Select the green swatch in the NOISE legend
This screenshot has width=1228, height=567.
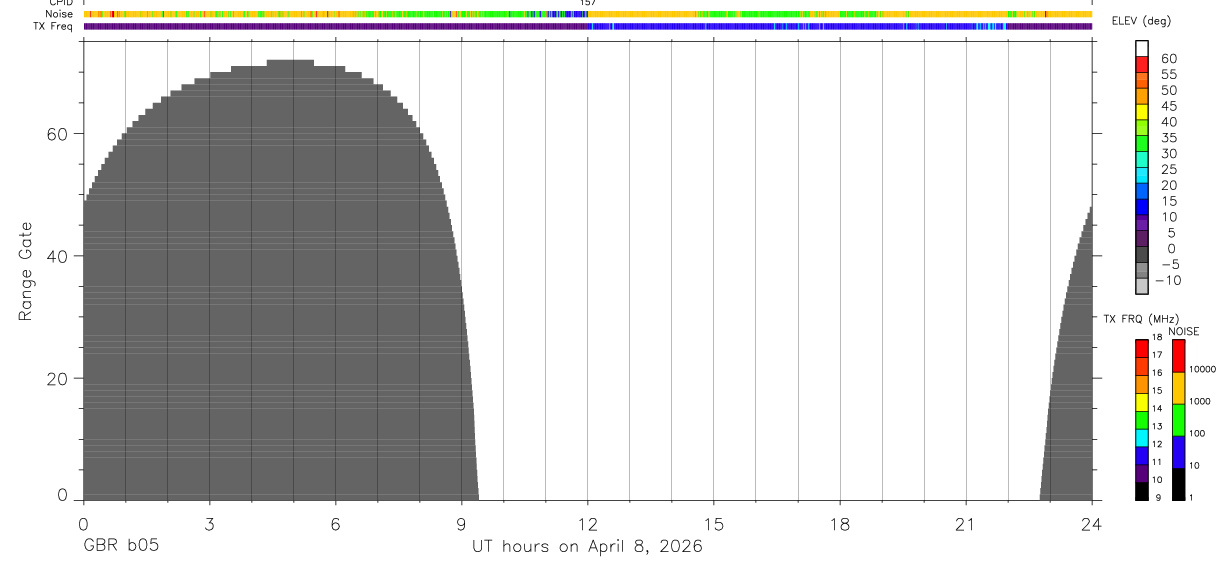click(x=1178, y=420)
